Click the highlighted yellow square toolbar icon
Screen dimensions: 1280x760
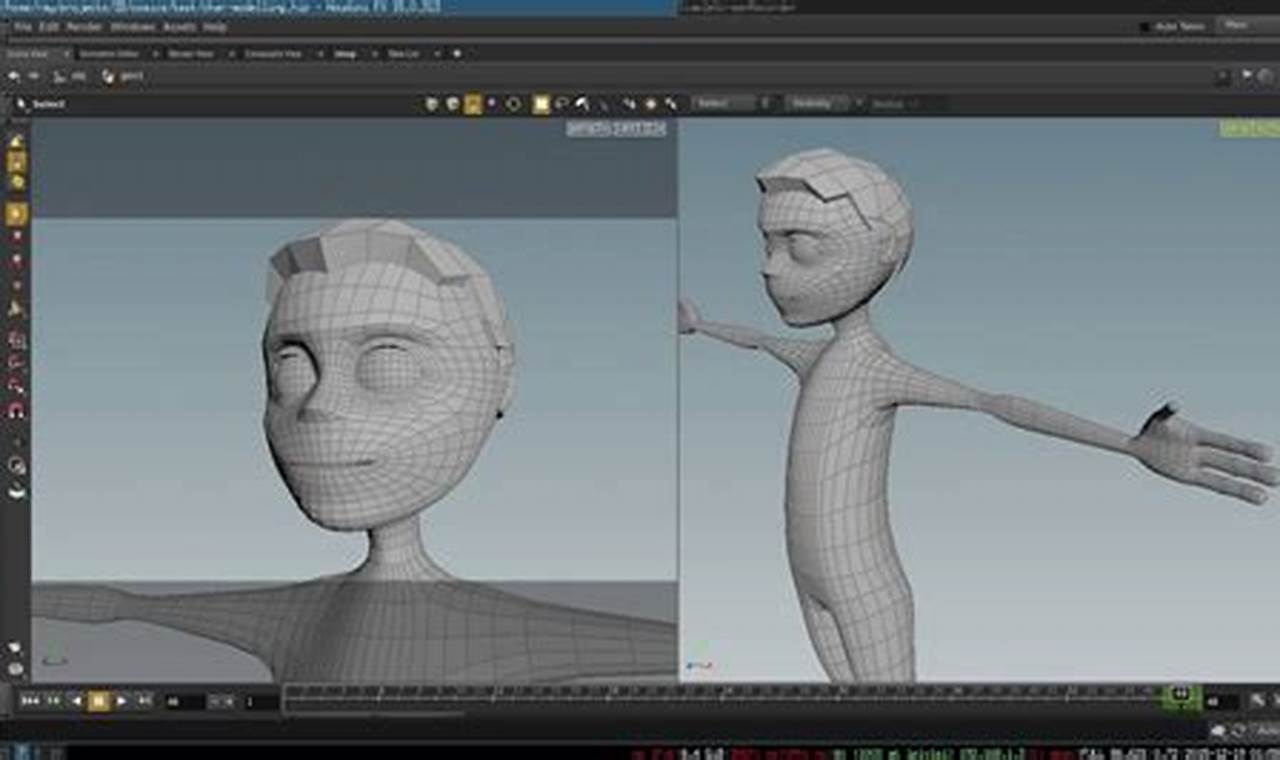click(540, 104)
